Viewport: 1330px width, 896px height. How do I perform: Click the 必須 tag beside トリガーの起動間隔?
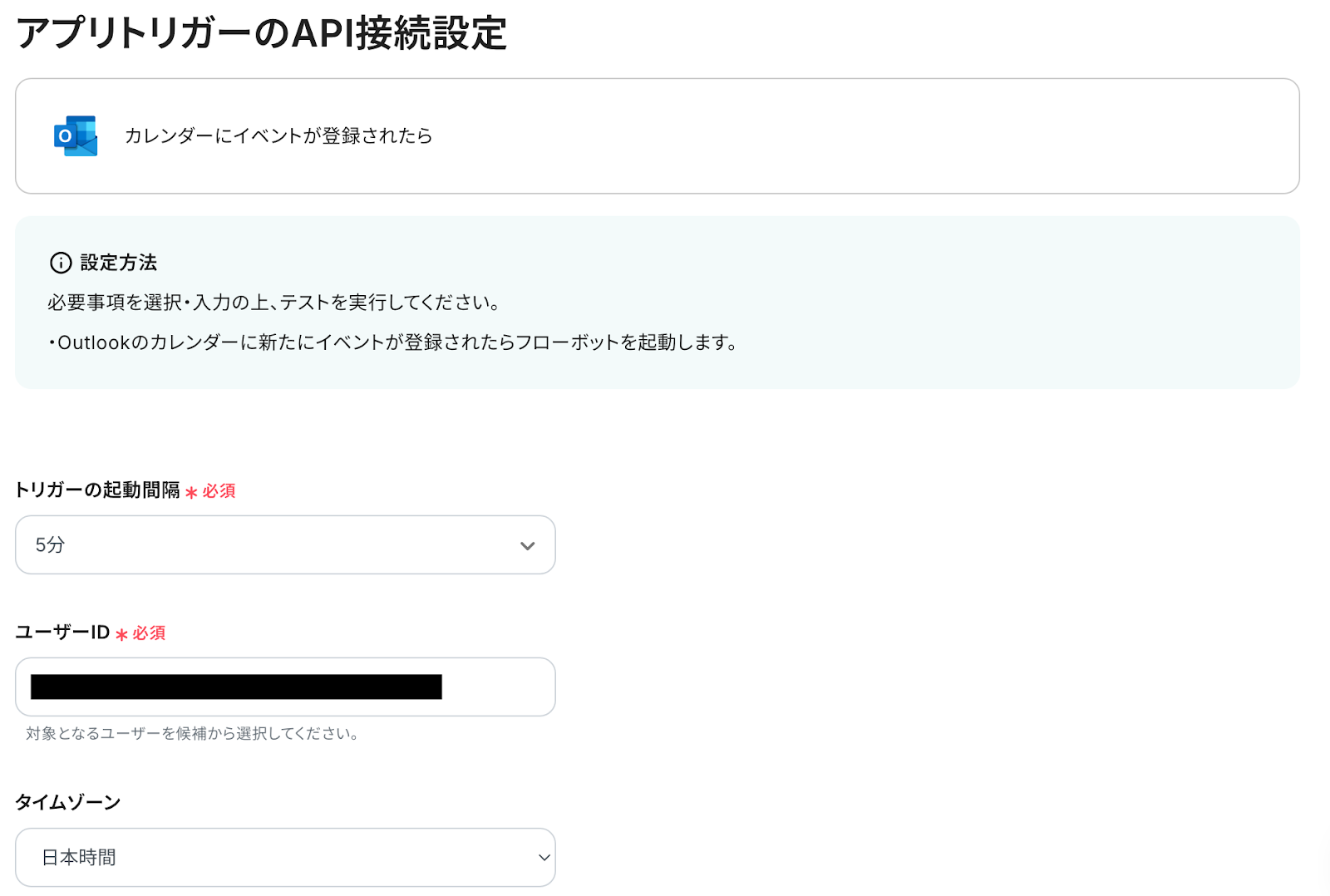point(219,491)
